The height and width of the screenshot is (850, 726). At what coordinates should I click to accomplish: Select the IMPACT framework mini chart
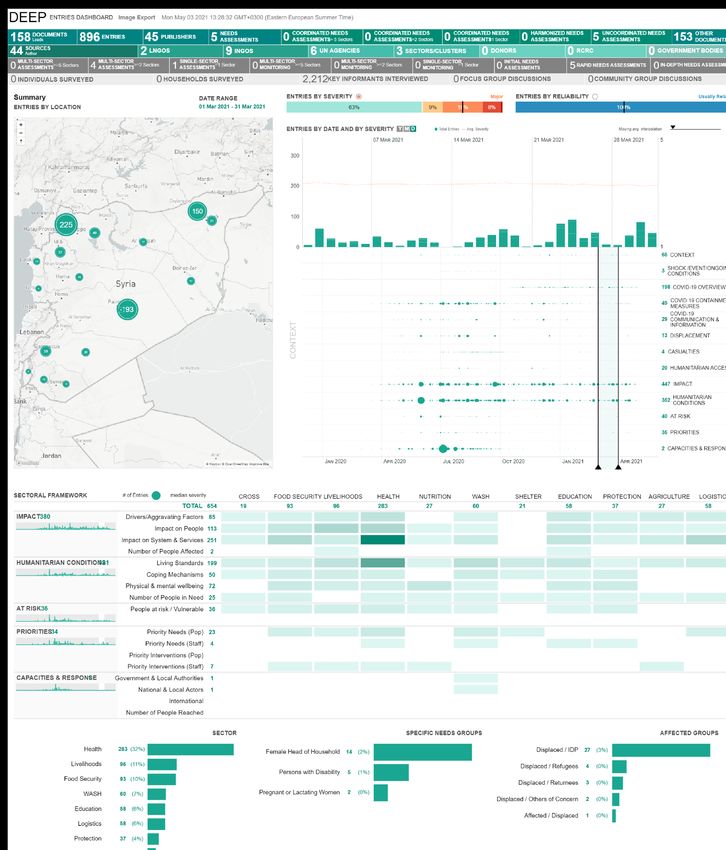pos(66,526)
